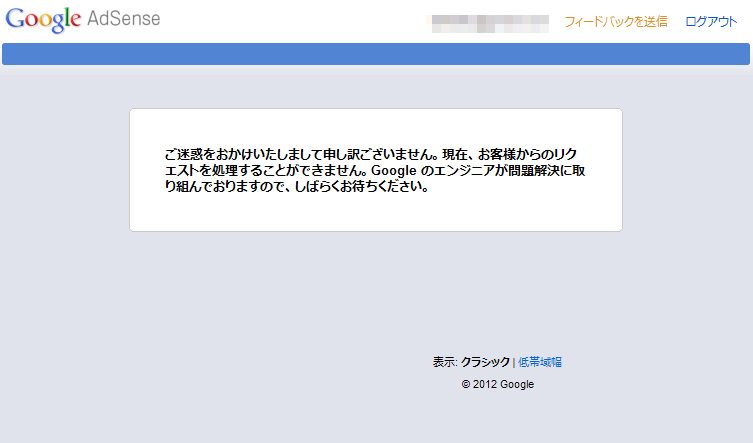Click the © 2012 Google copyright text
Image resolution: width=753 pixels, height=443 pixels.
click(497, 384)
